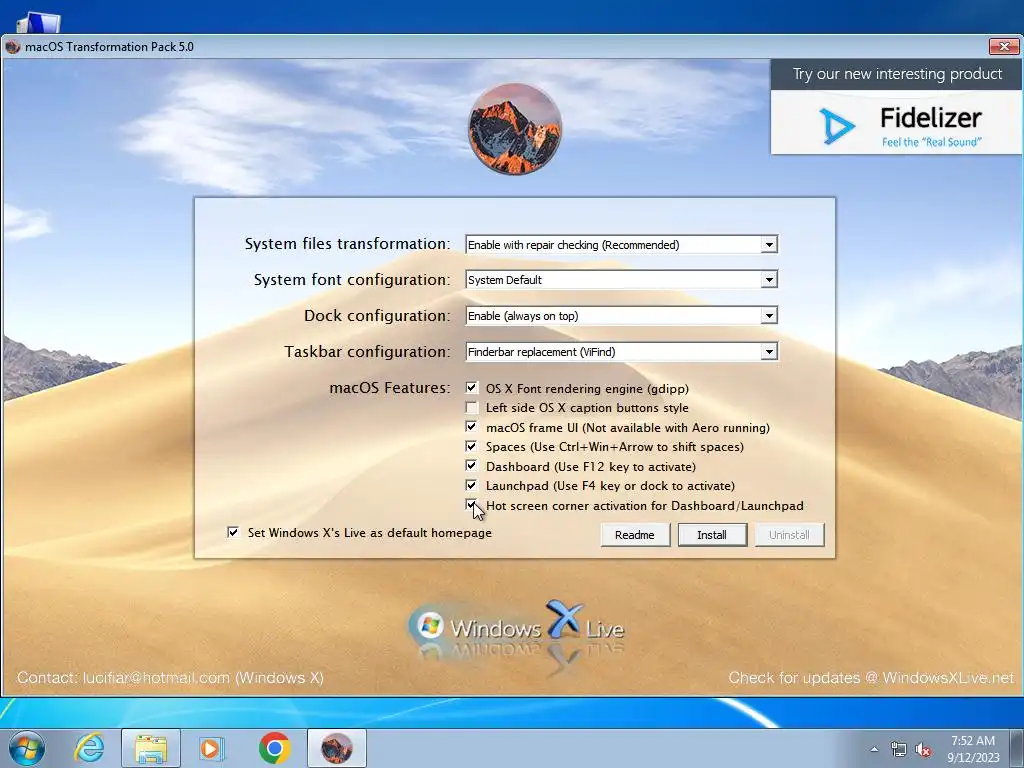1024x768 pixels.
Task: Toggle OS X Font rendering engine checkbox
Action: coord(472,388)
